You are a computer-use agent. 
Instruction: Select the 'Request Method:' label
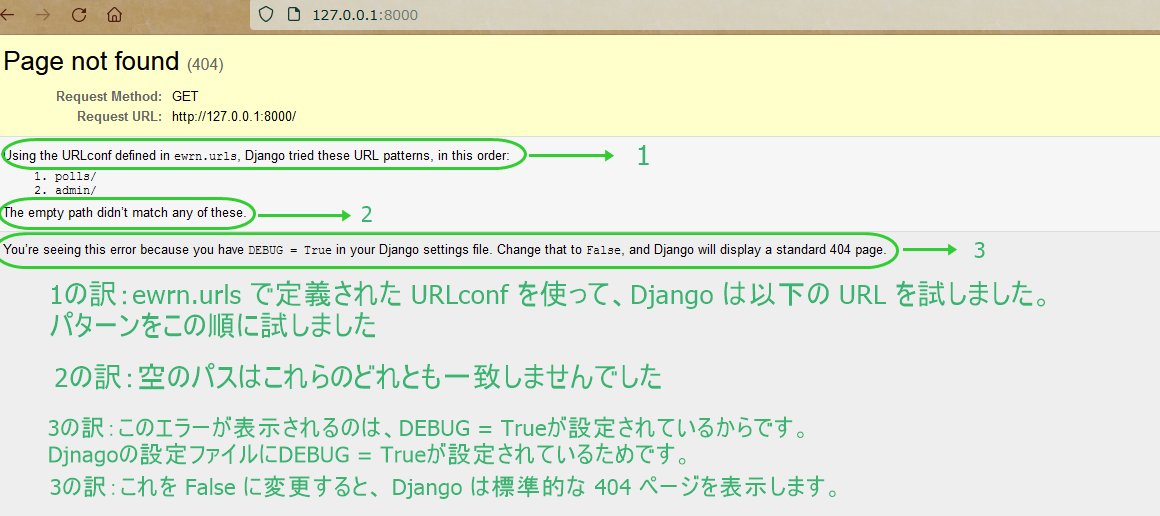pyautogui.click(x=109, y=96)
